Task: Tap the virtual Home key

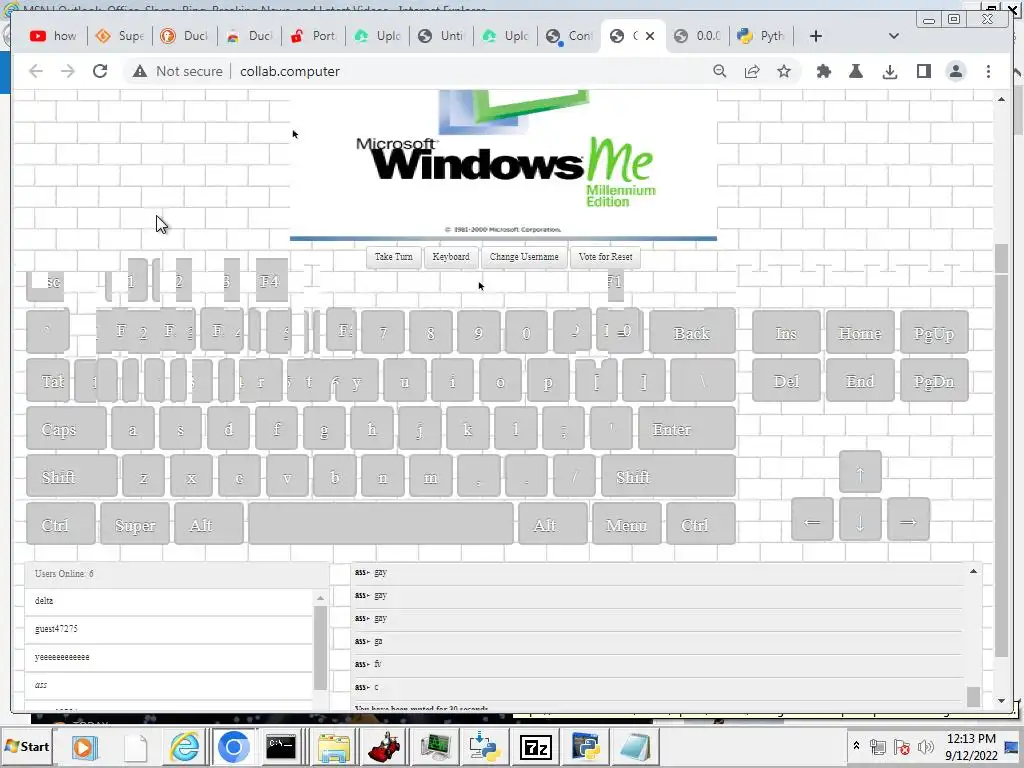Action: 860,332
